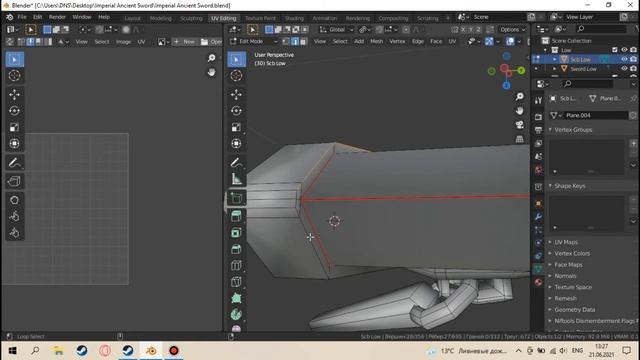Open Modifier properties wrench tab
The height and width of the screenshot is (360, 640).
[538, 216]
